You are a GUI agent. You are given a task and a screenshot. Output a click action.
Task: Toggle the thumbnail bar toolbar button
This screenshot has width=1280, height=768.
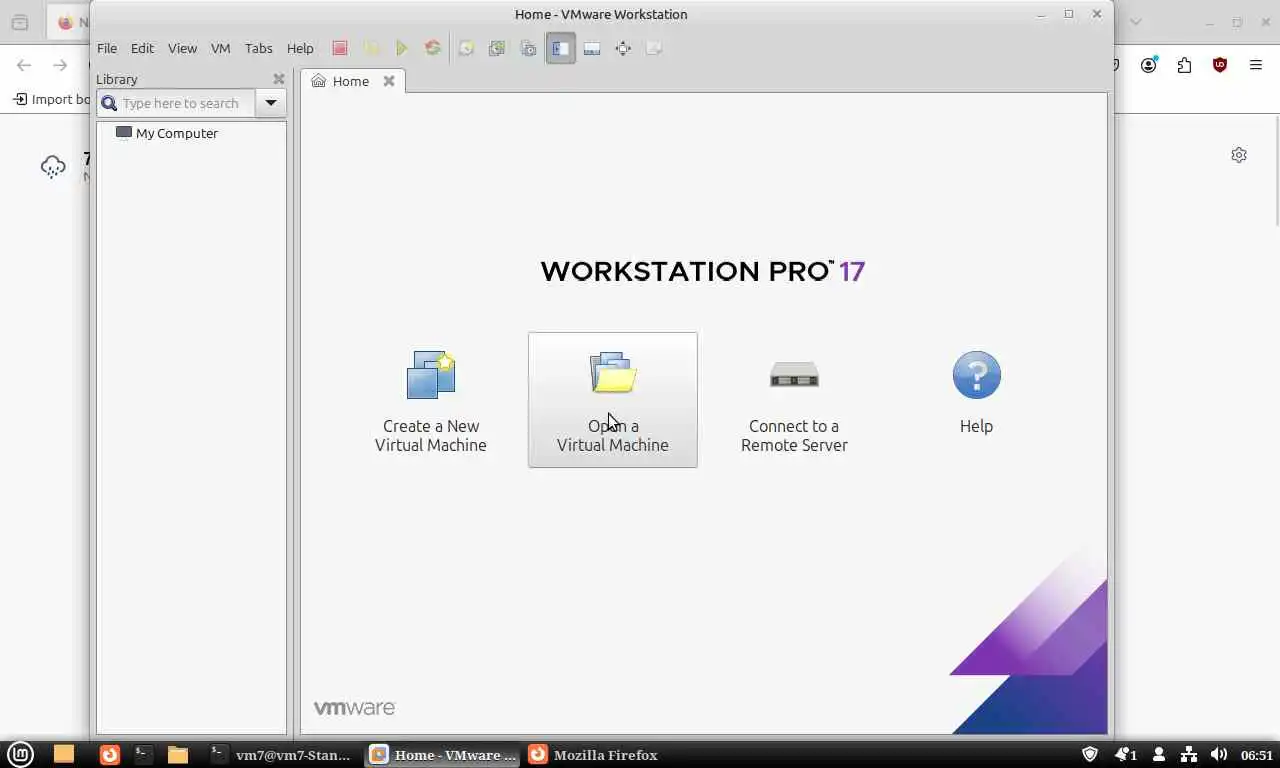coord(592,48)
